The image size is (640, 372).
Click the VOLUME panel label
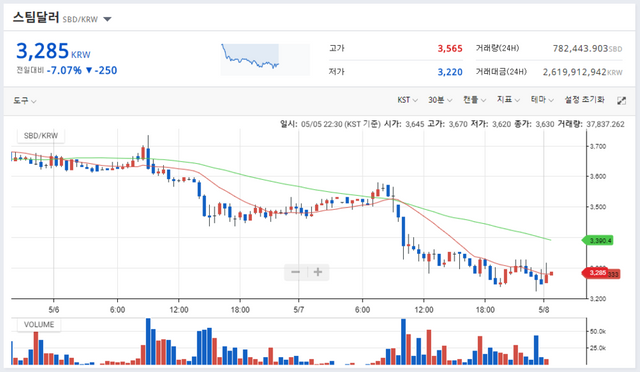coord(39,325)
